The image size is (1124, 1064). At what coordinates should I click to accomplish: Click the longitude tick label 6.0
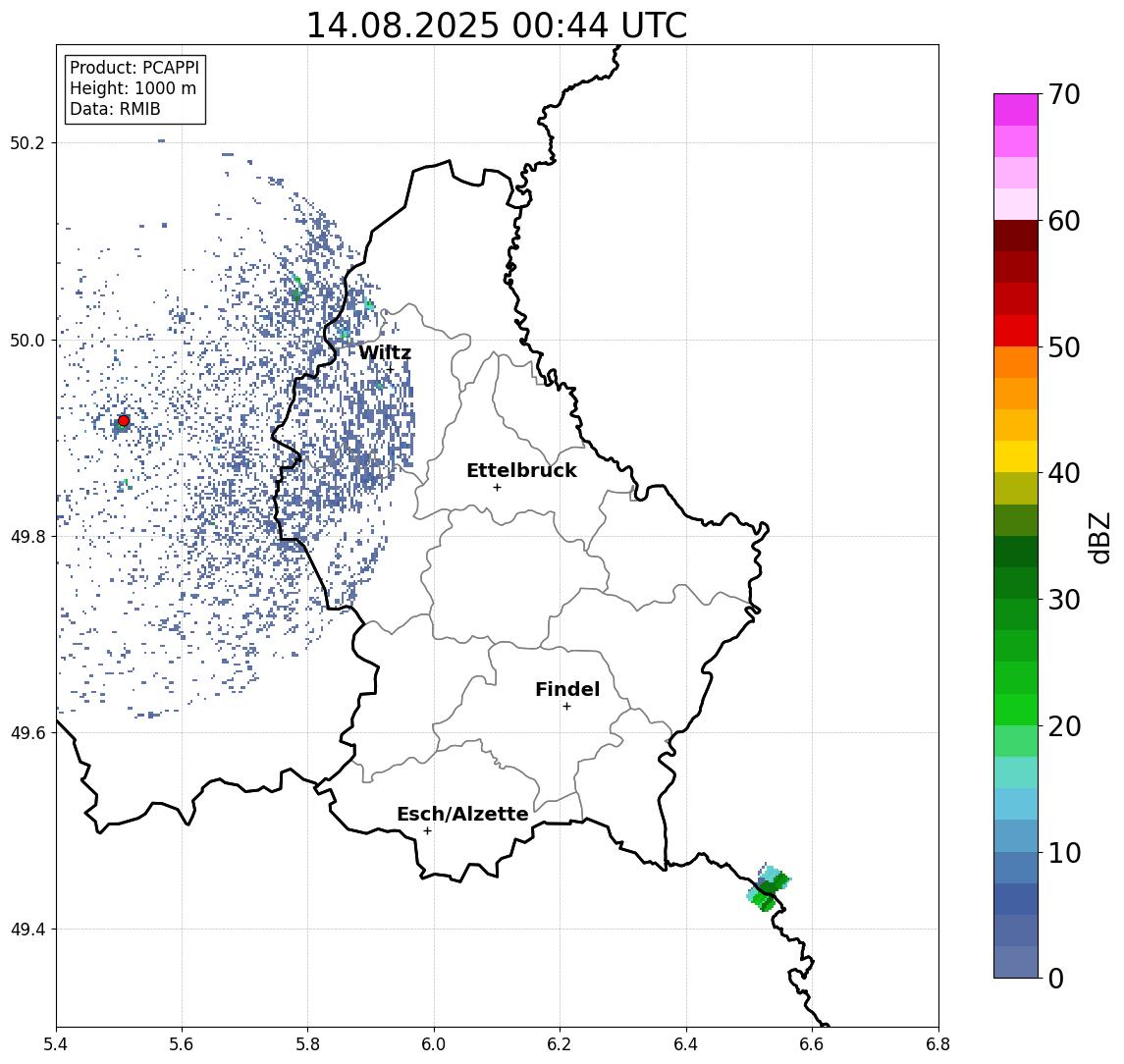click(x=435, y=1044)
